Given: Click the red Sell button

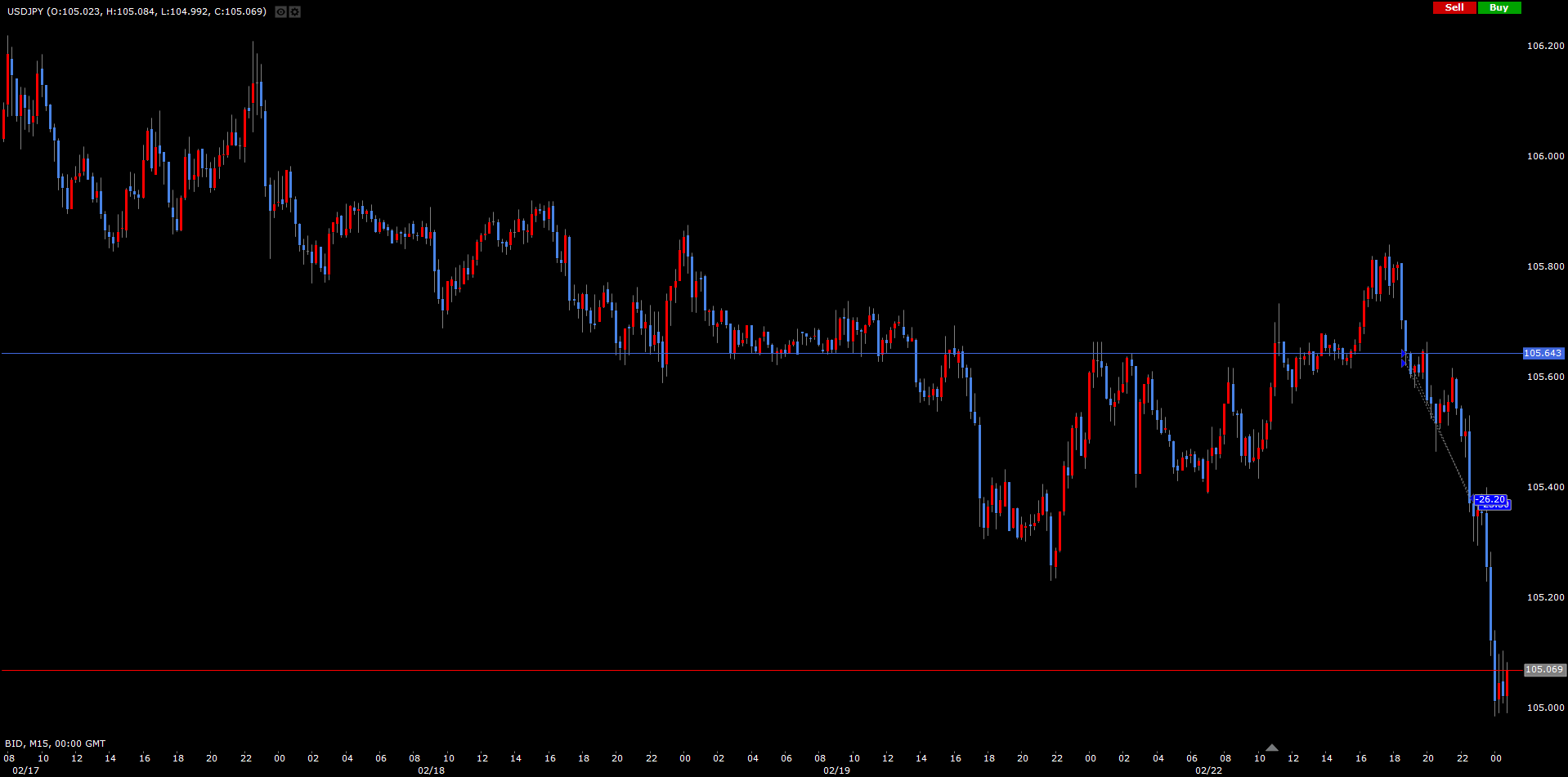Looking at the screenshot, I should [x=1454, y=7].
